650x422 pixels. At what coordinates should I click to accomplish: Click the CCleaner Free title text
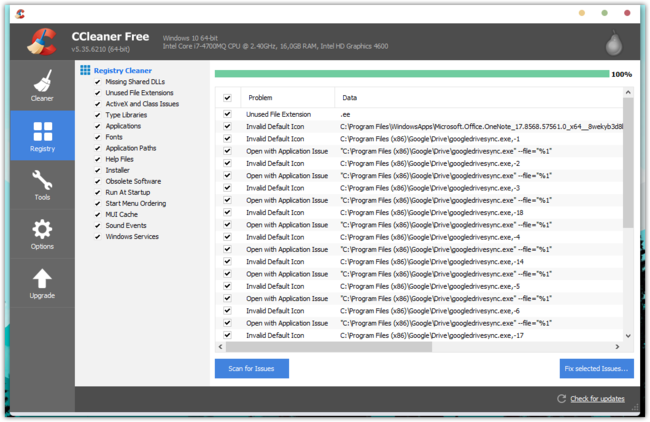coord(110,36)
